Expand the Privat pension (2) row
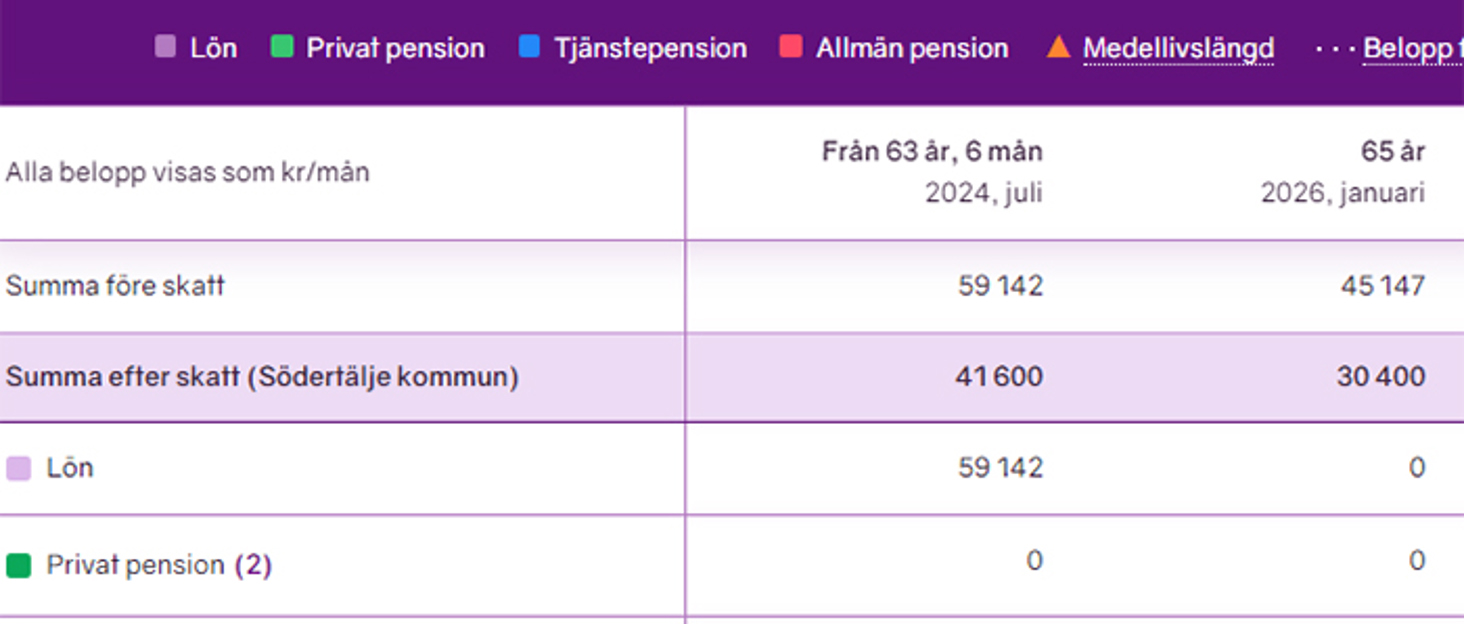 [253, 565]
